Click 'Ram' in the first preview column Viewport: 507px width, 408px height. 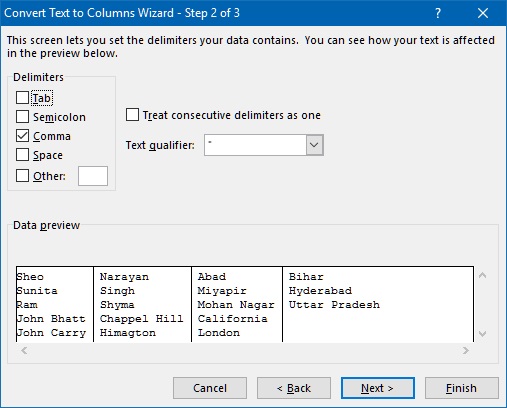click(27, 305)
